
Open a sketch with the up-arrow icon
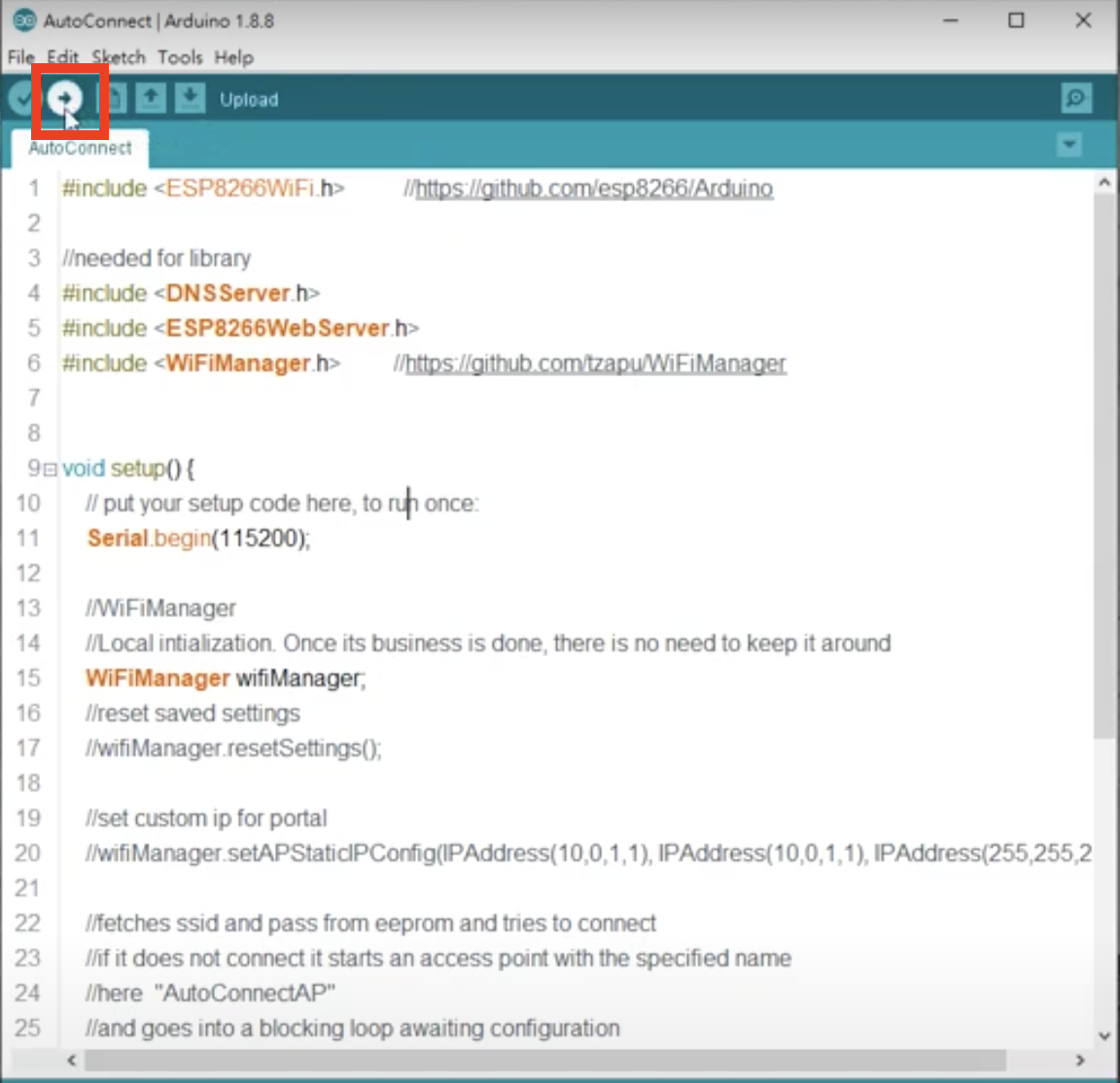click(x=151, y=98)
